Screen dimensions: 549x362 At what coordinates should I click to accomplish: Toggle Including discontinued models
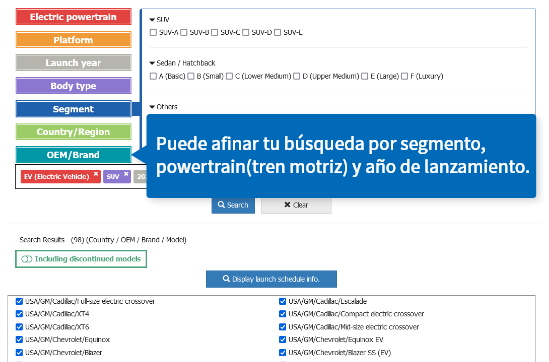coord(81,259)
